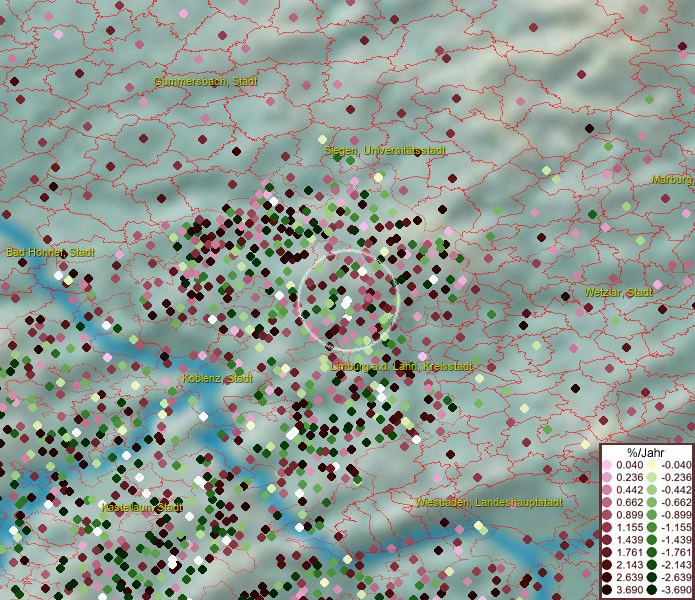The image size is (695, 600).
Task: Click the Limburg a.d. Lahn, Kreisstadt label
Action: (x=402, y=367)
